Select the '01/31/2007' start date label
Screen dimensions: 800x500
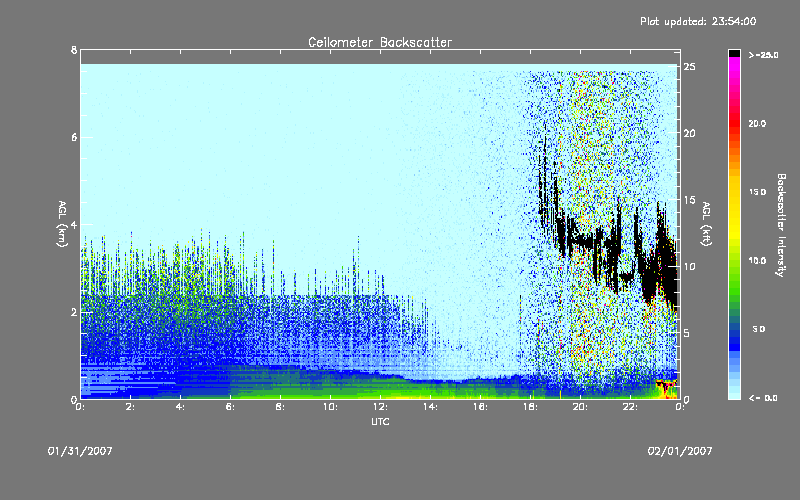tap(80, 451)
